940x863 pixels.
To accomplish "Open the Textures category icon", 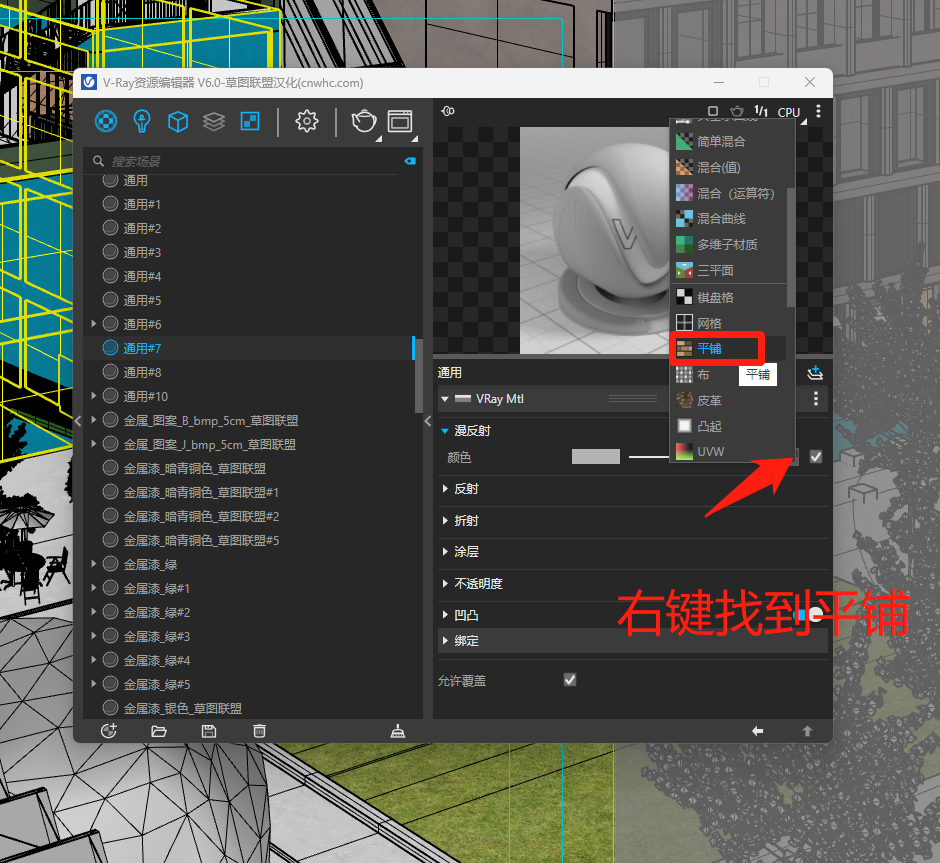I will click(x=250, y=122).
